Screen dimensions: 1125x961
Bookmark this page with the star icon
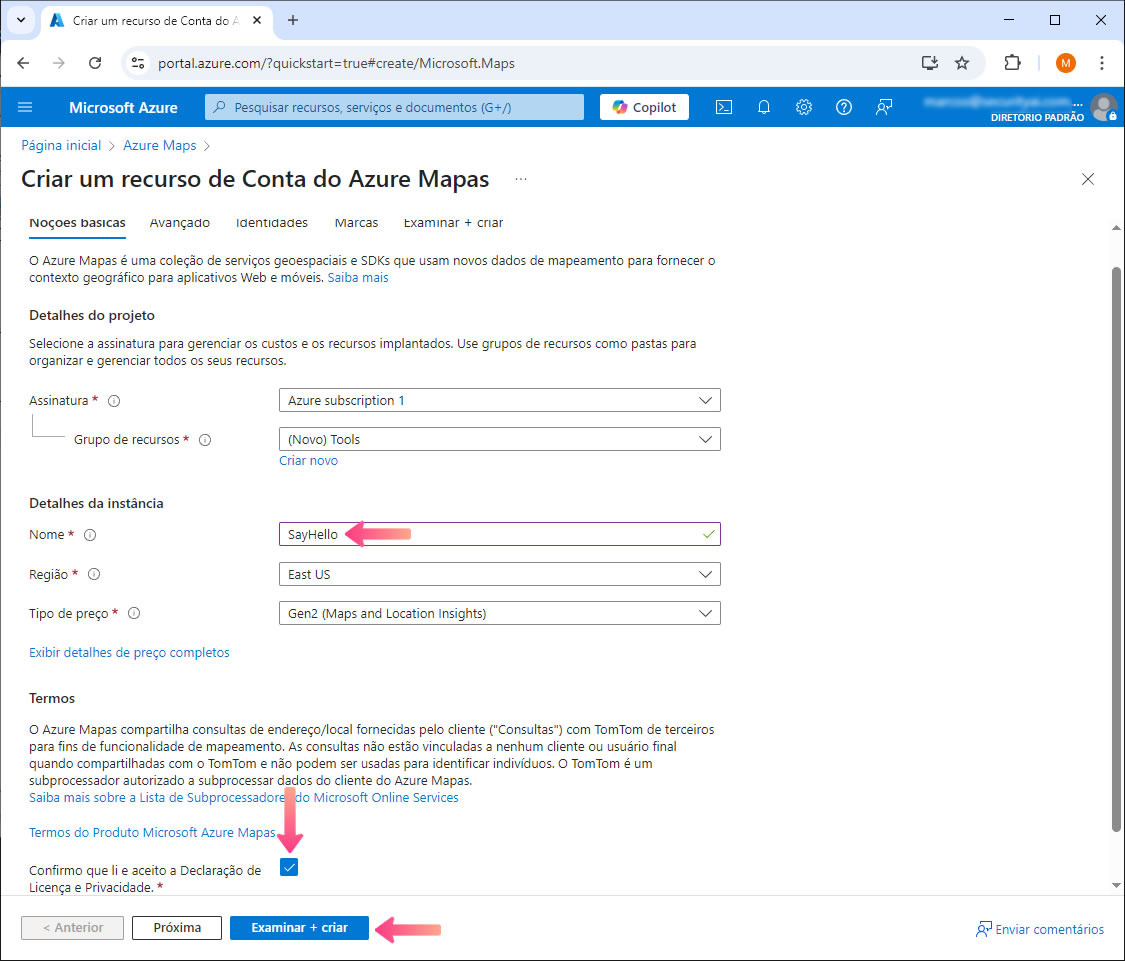click(x=962, y=63)
